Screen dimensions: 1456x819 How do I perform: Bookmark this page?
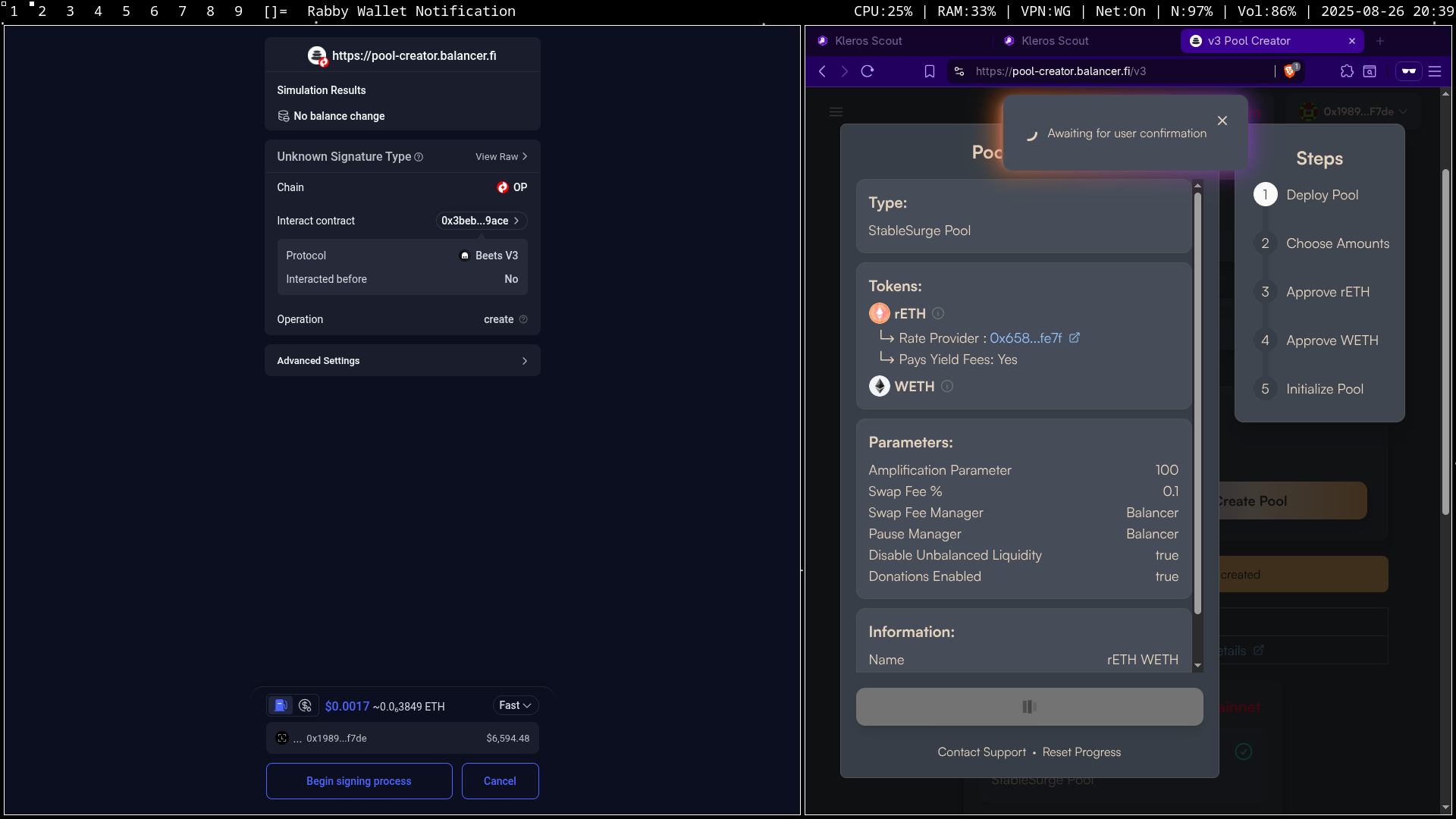pyautogui.click(x=930, y=71)
